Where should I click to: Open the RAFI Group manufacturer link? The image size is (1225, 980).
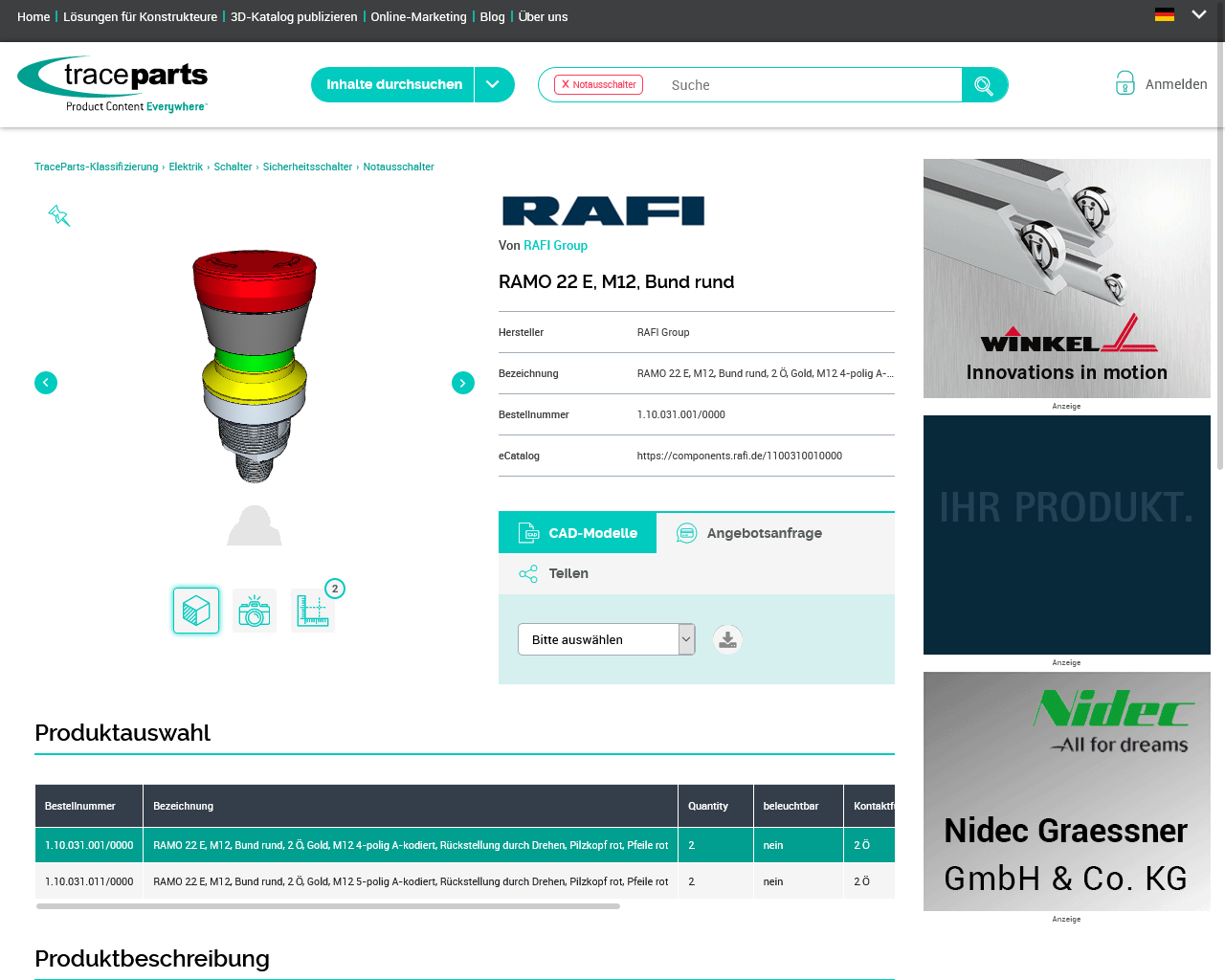[555, 245]
